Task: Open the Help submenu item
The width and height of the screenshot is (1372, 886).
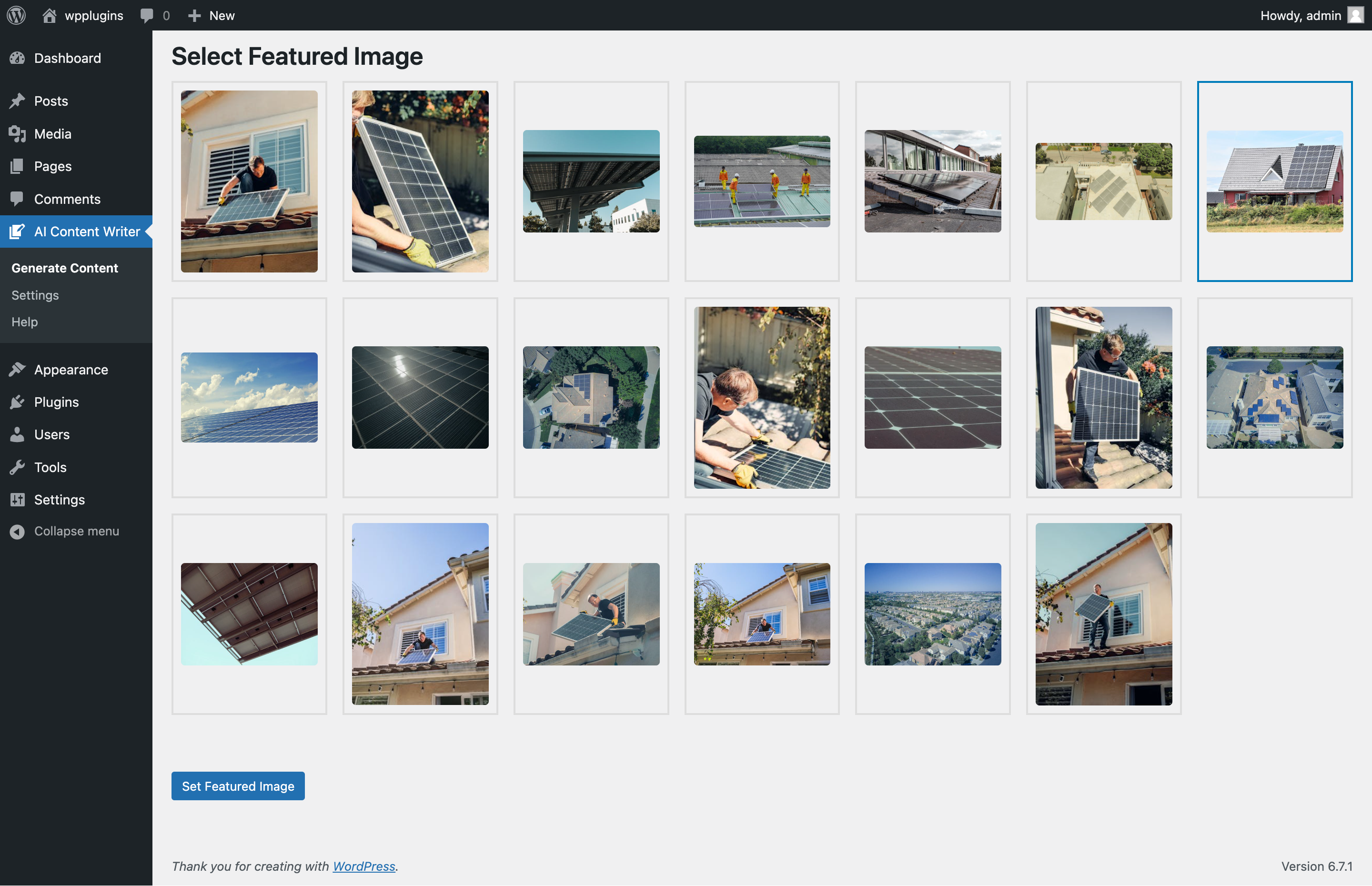Action: 25,322
